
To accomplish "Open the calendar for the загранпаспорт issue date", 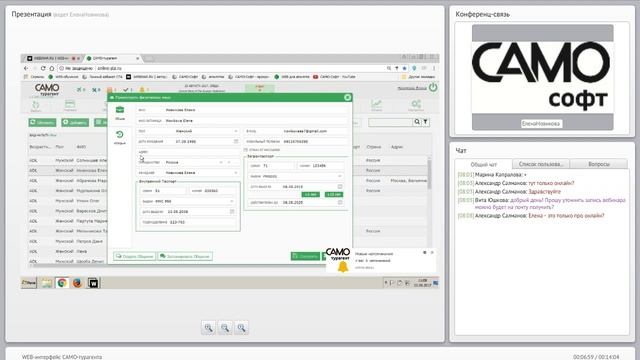I will click(x=340, y=187).
